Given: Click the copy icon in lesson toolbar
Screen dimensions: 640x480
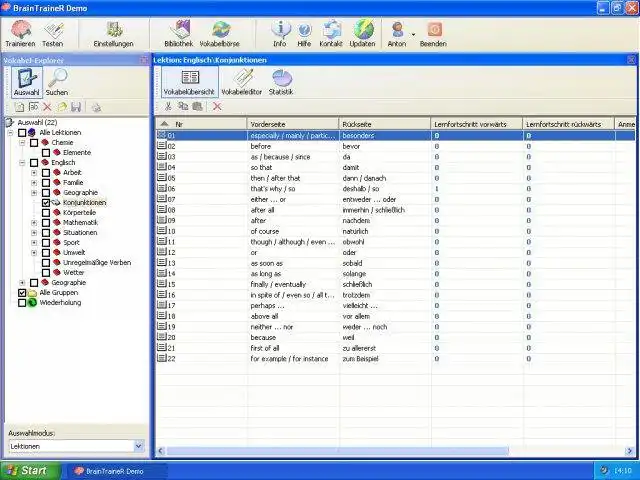Looking at the screenshot, I should coord(183,107).
